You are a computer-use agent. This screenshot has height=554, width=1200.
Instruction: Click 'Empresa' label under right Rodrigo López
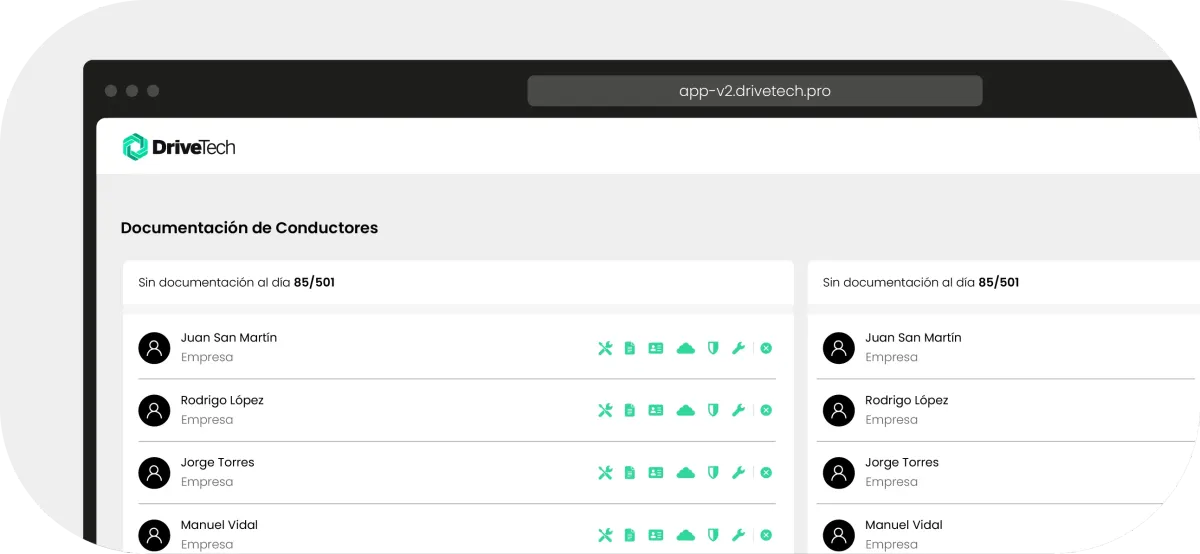(892, 420)
